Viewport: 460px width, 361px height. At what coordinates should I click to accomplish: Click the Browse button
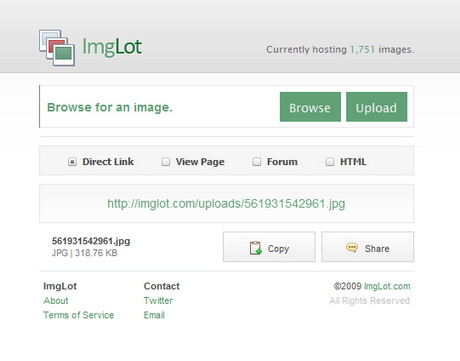(x=310, y=107)
